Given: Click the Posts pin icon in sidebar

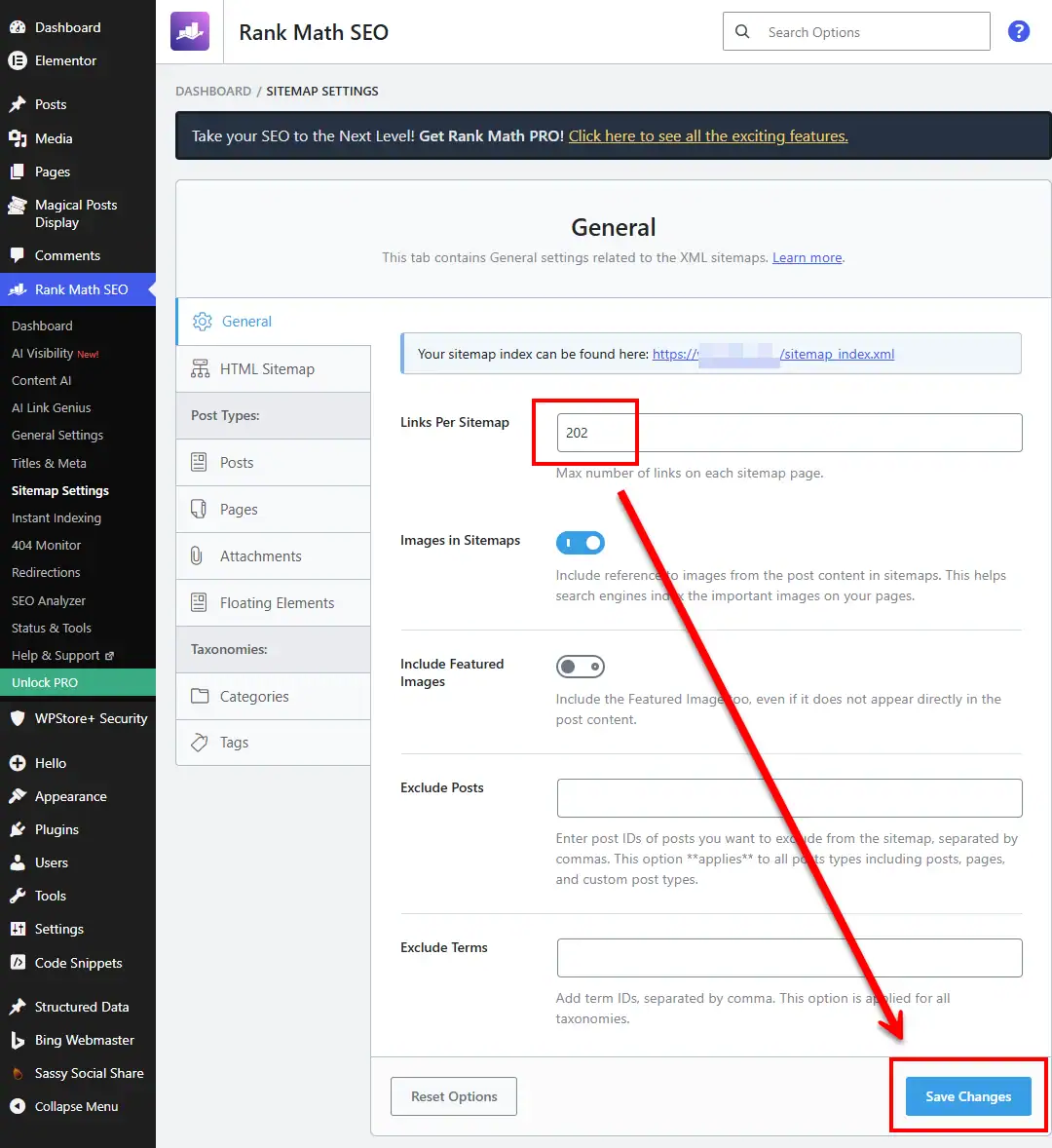Looking at the screenshot, I should coord(18,104).
